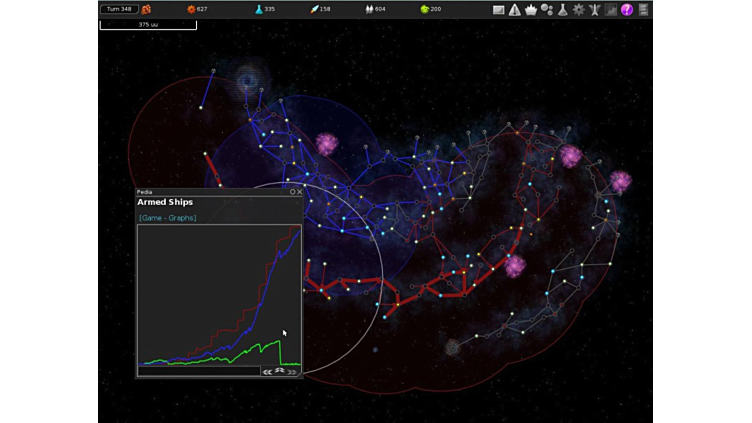Go up to the Pedia index
This screenshot has width=752, height=423.
(280, 371)
